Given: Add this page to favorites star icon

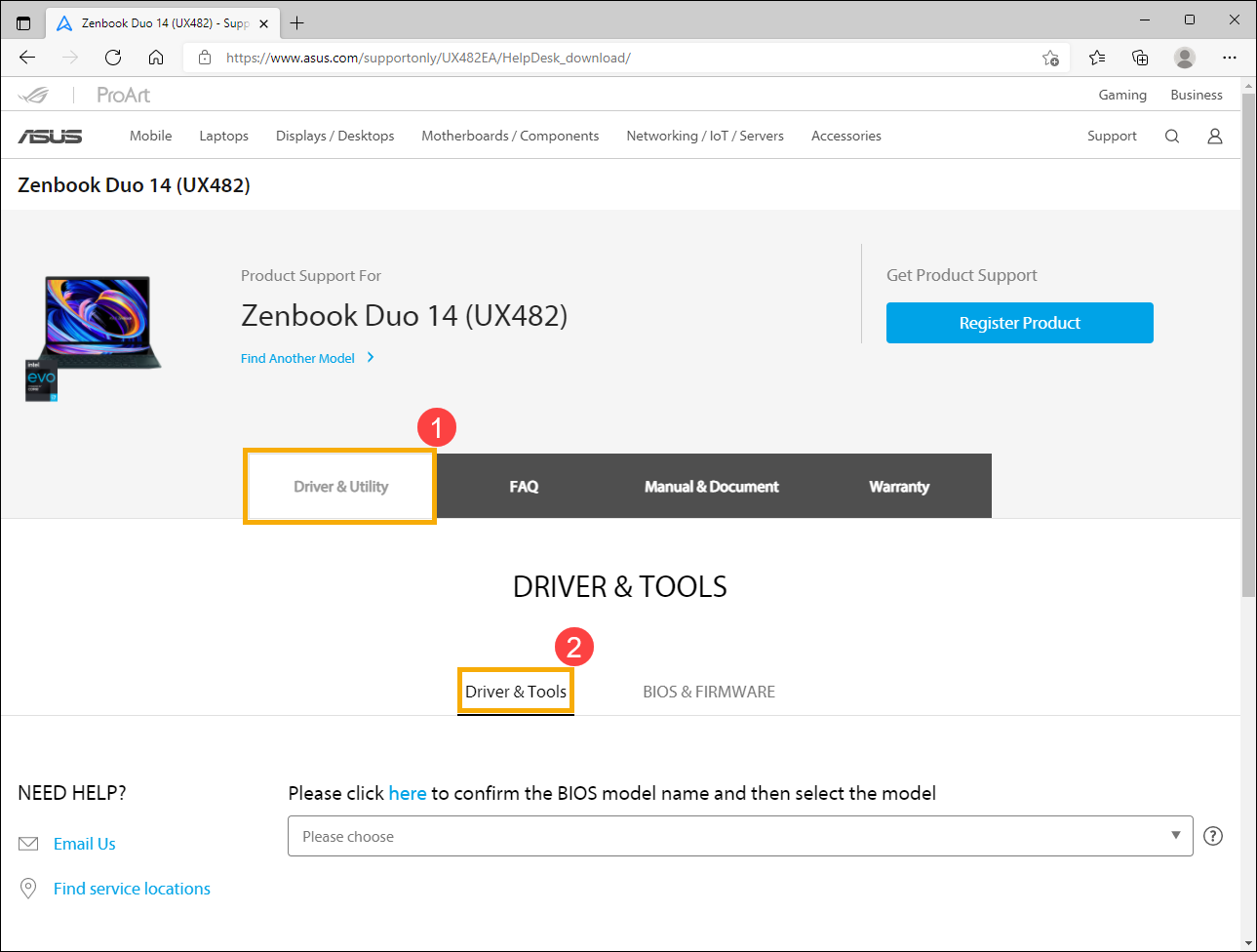Looking at the screenshot, I should pos(1050,58).
